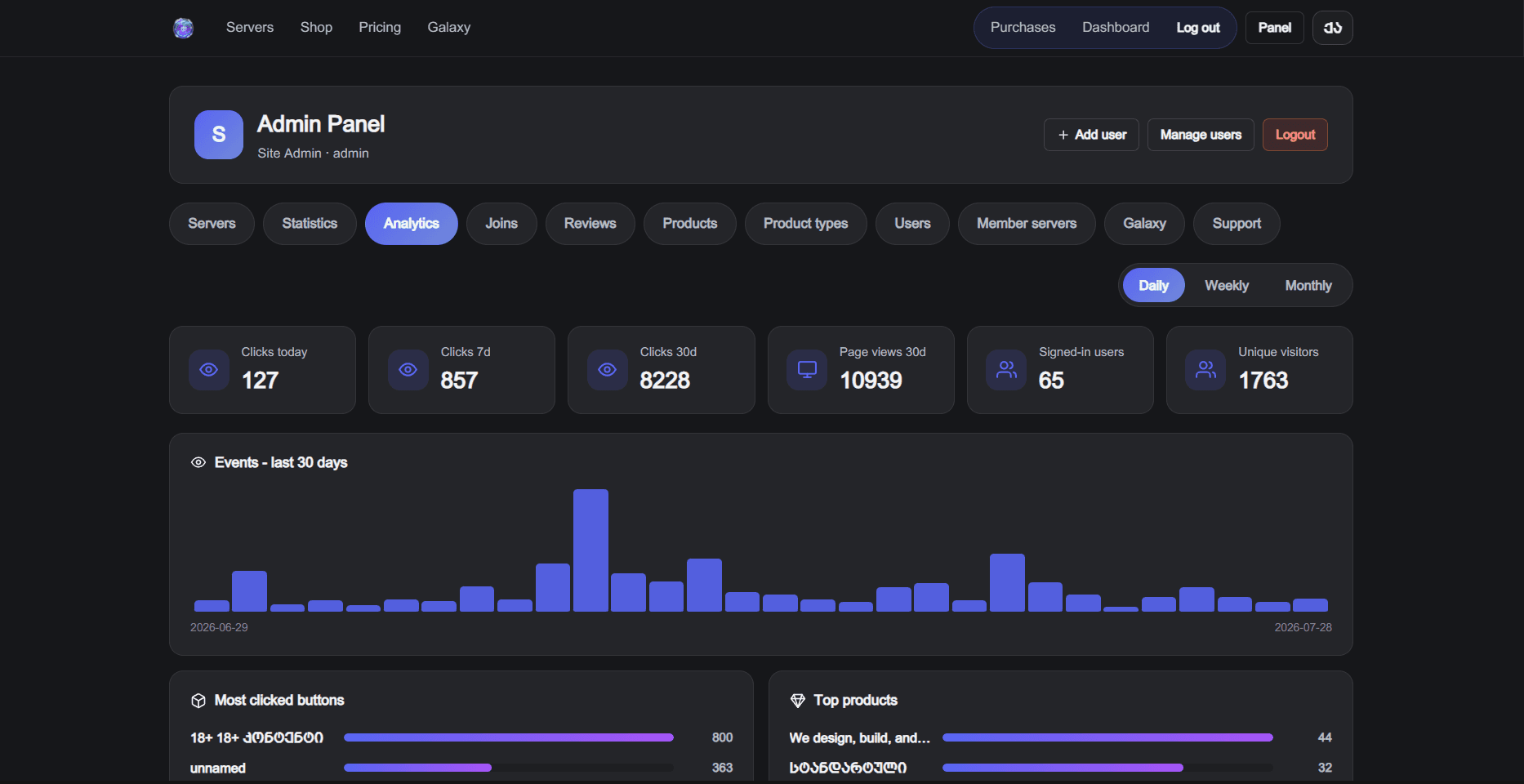Select the Monthly period option
The width and height of the screenshot is (1524, 784).
(1308, 285)
